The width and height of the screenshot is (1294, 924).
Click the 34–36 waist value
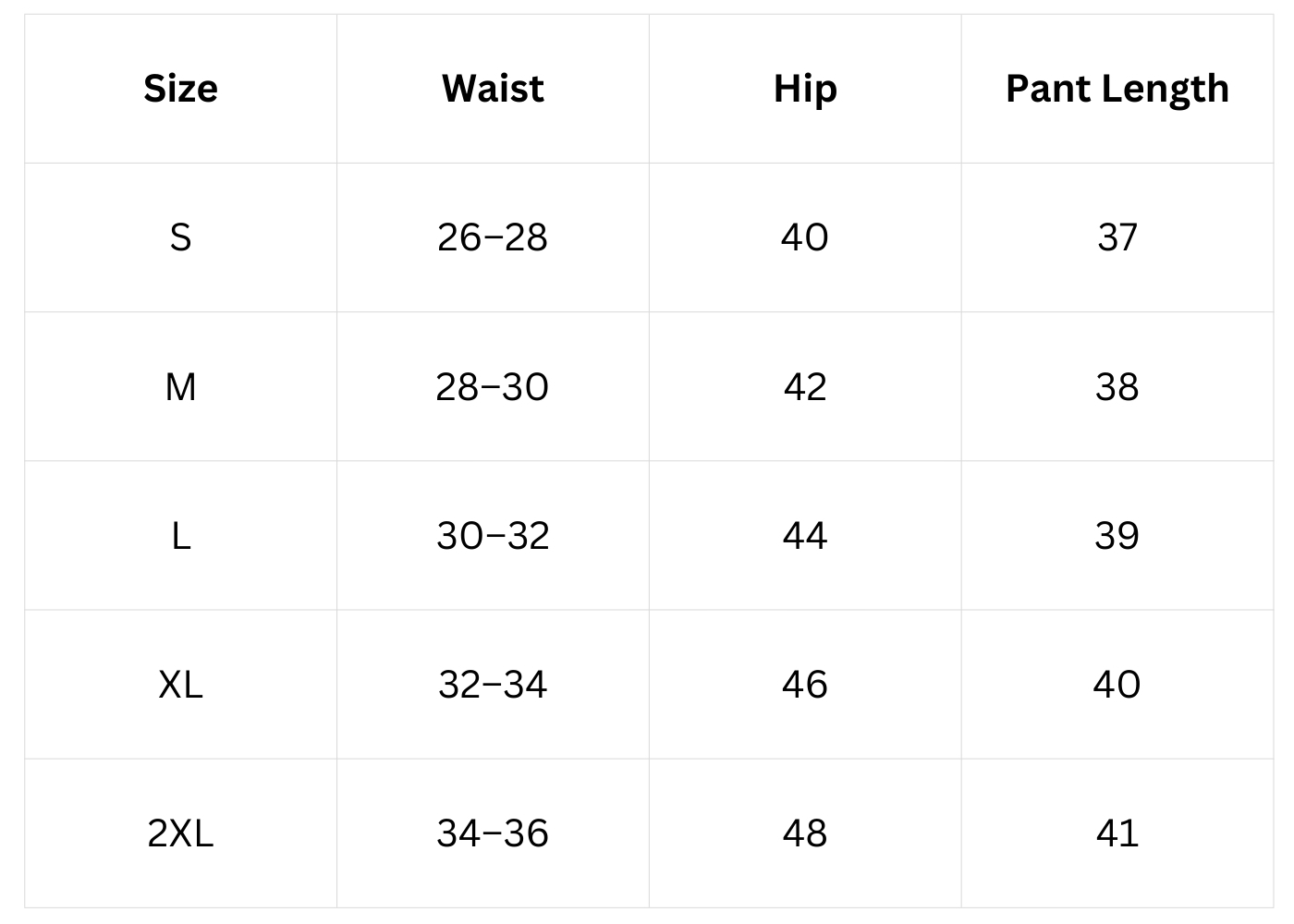[493, 833]
